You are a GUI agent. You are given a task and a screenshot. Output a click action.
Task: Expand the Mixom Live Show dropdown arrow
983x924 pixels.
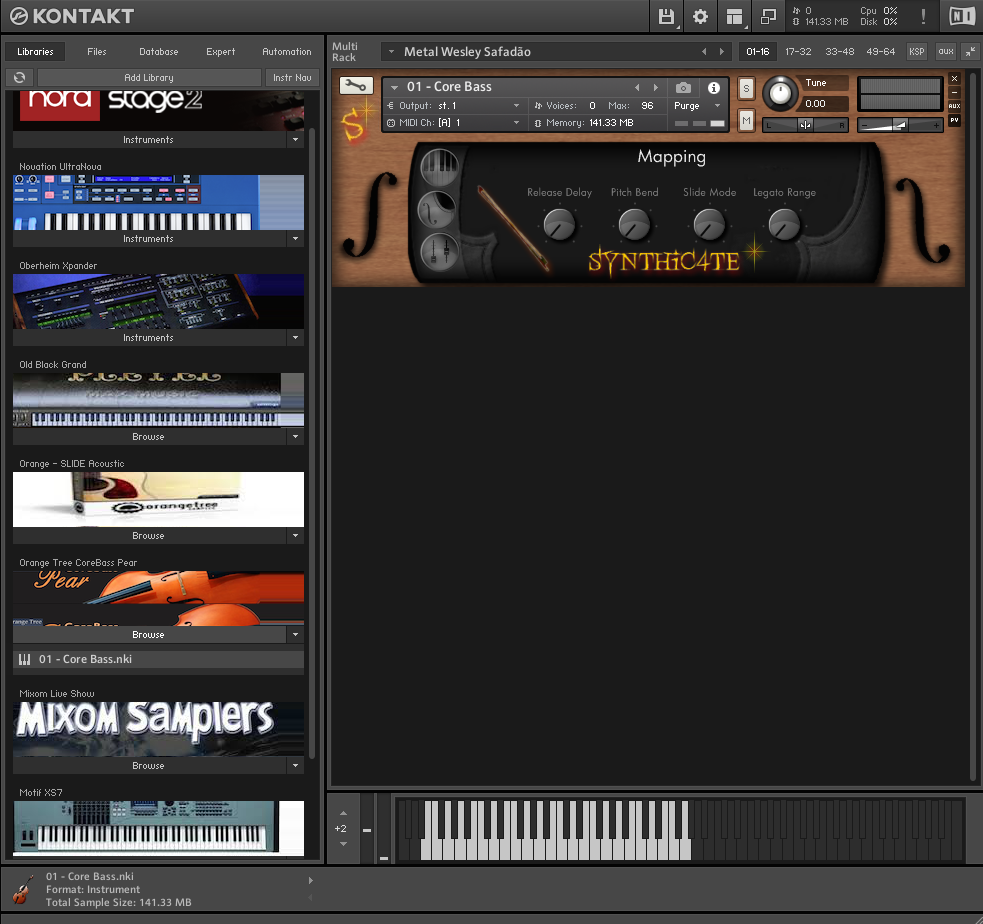pos(295,765)
